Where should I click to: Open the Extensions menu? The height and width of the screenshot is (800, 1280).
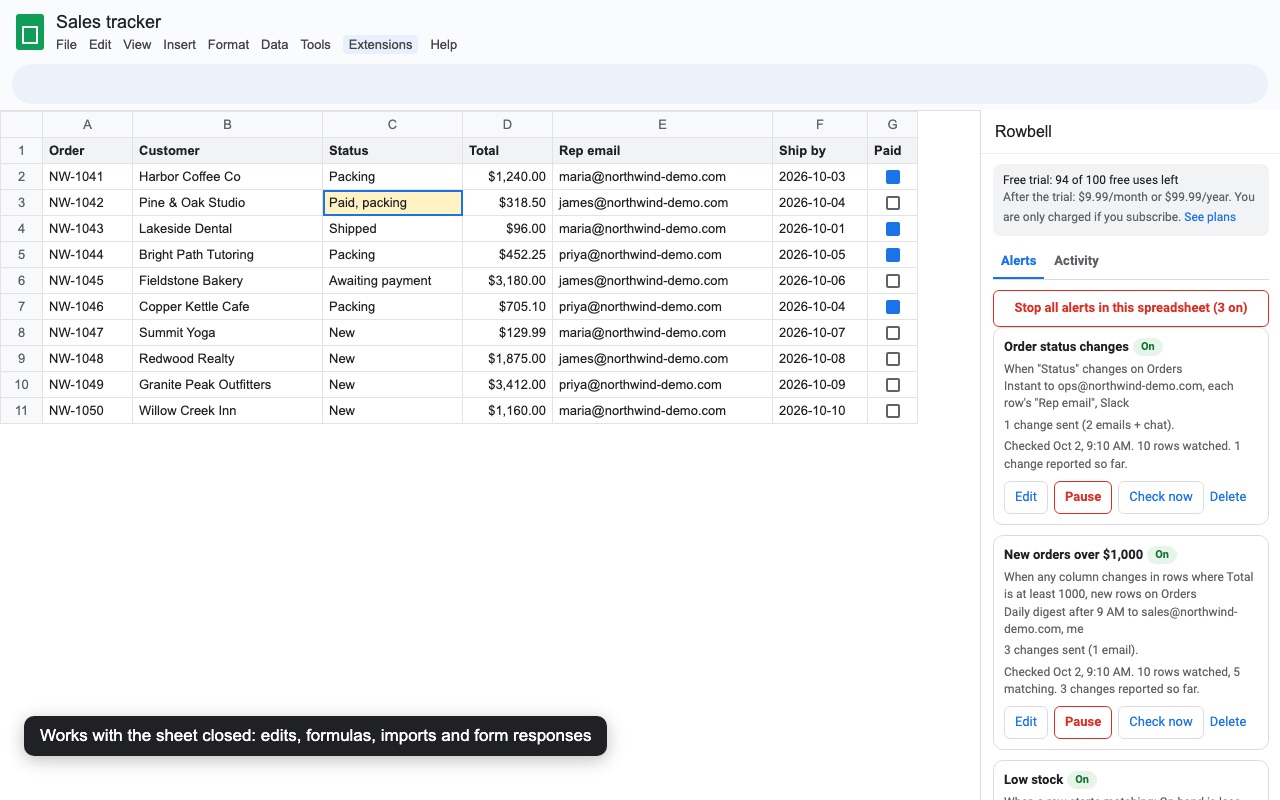tap(380, 45)
